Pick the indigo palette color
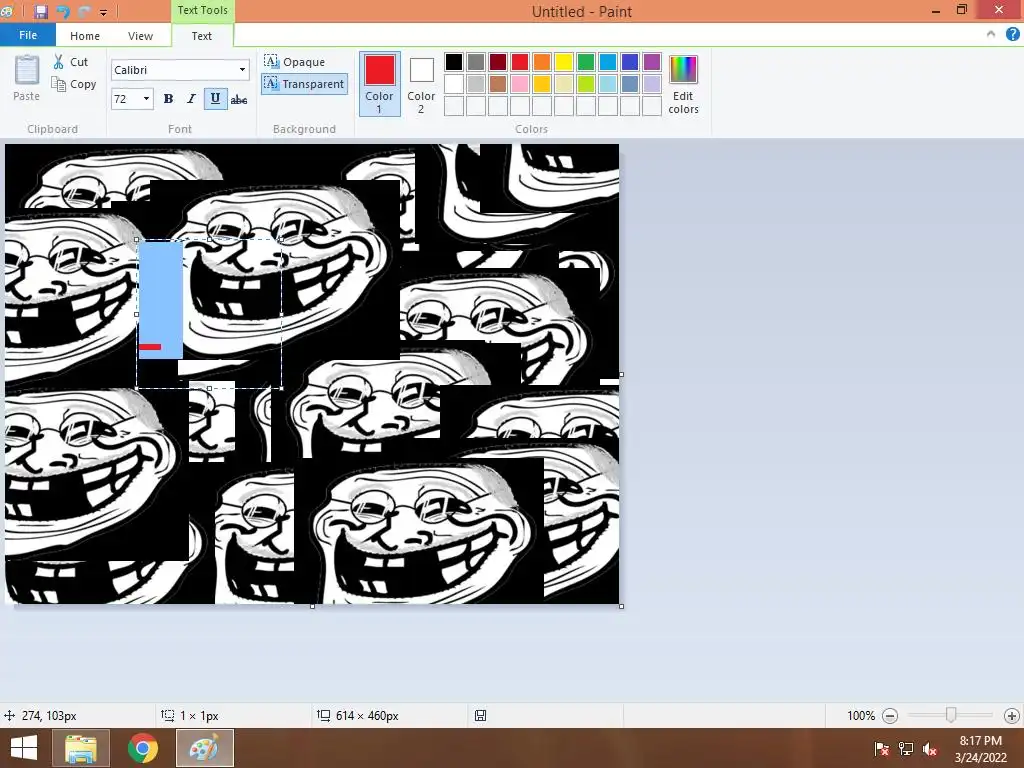Viewport: 1024px width, 768px height. [630, 62]
